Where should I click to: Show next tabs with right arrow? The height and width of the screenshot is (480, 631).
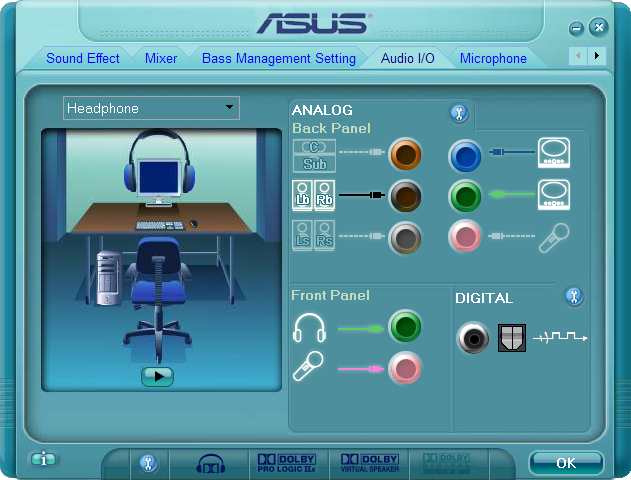(x=597, y=56)
